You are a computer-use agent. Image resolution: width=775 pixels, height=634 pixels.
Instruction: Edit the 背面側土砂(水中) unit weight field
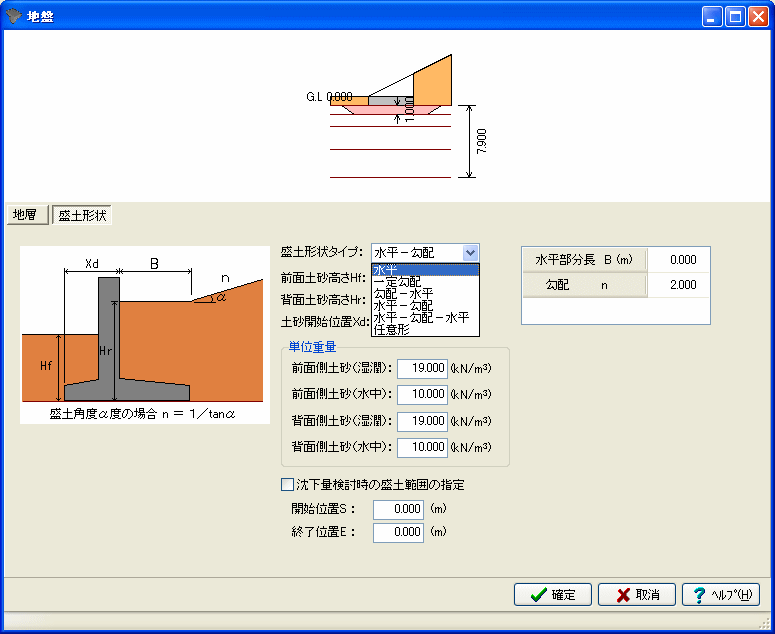[423, 447]
